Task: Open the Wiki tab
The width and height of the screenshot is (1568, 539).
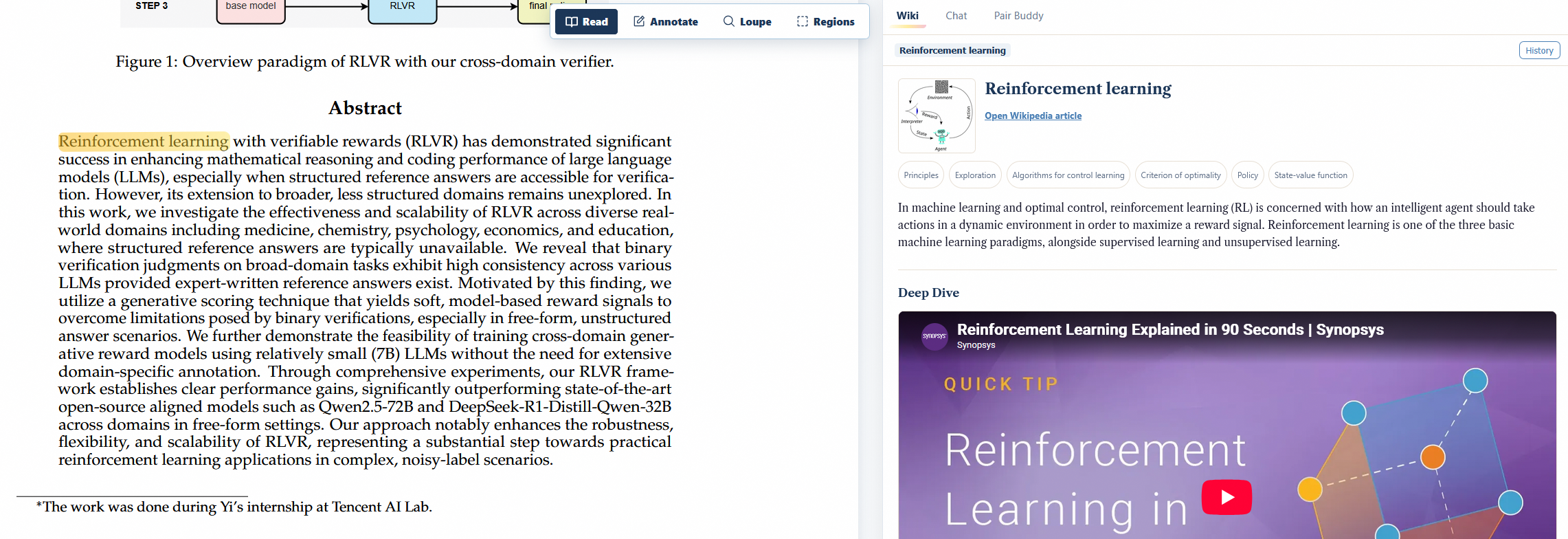Action: click(907, 16)
